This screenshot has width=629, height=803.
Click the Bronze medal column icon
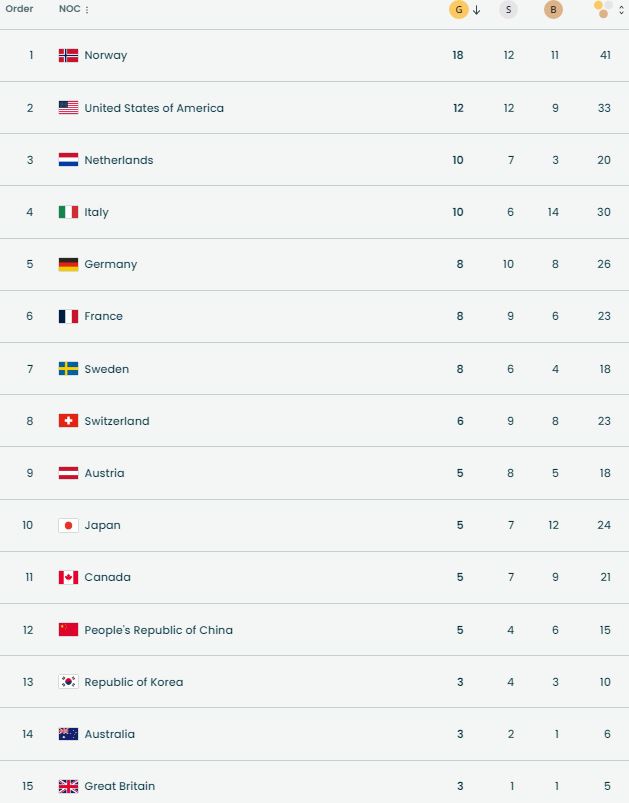(553, 10)
